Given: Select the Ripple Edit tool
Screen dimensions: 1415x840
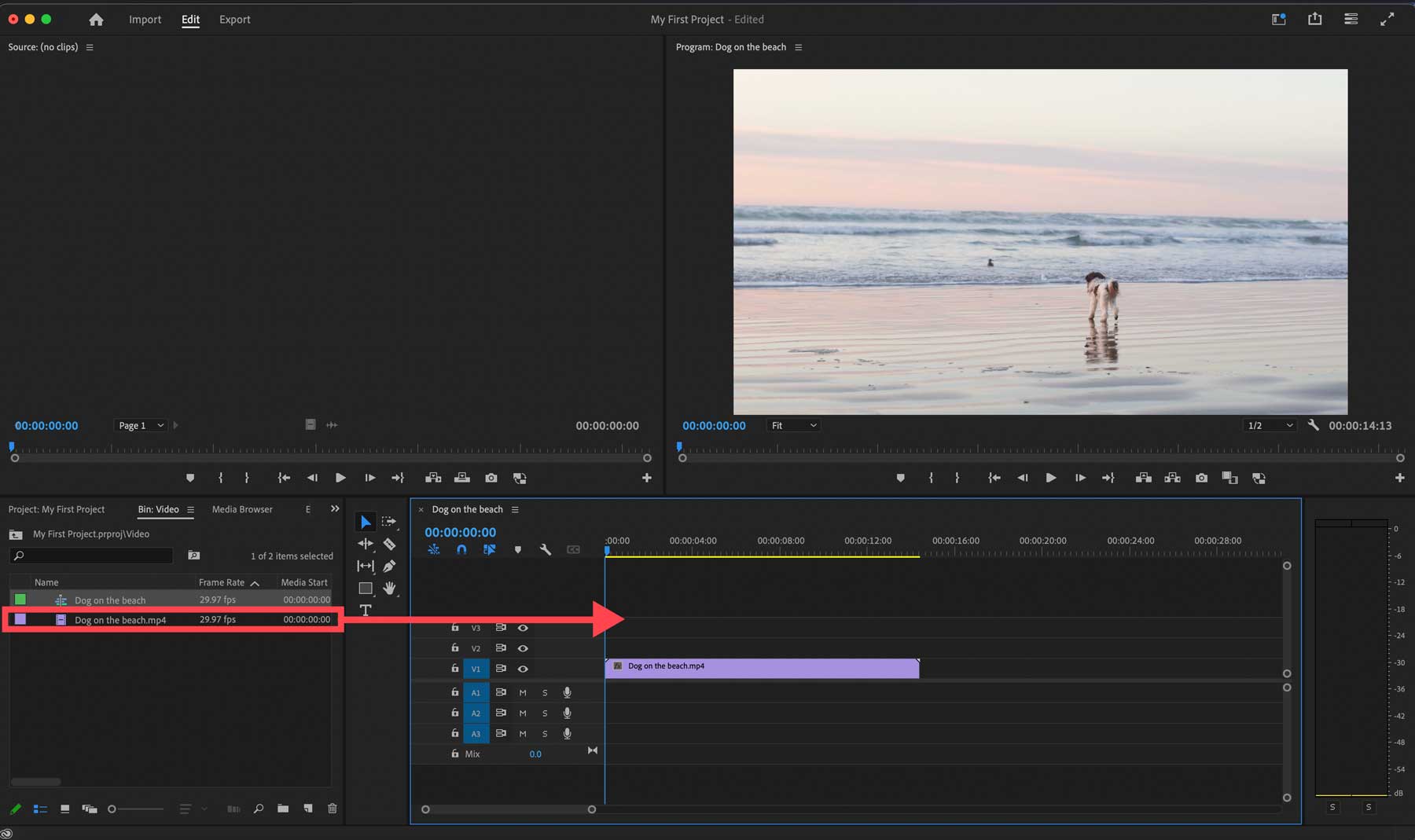Looking at the screenshot, I should [x=366, y=543].
